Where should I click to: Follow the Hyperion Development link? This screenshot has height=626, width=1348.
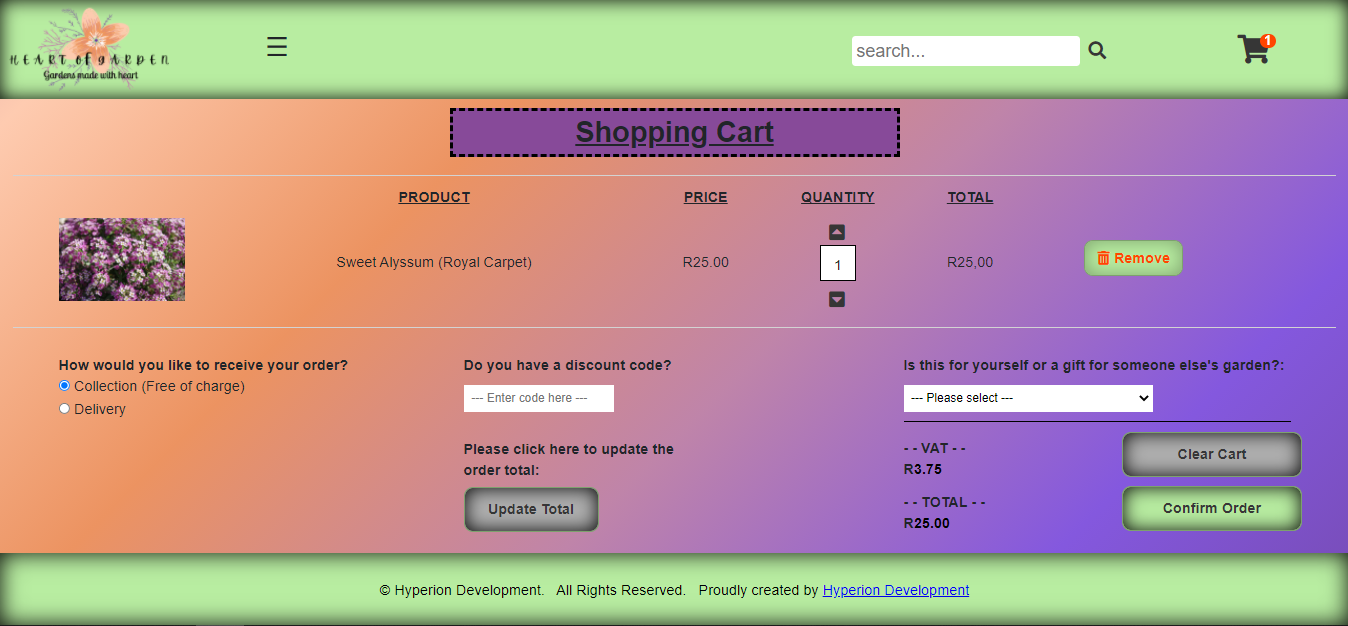click(896, 590)
